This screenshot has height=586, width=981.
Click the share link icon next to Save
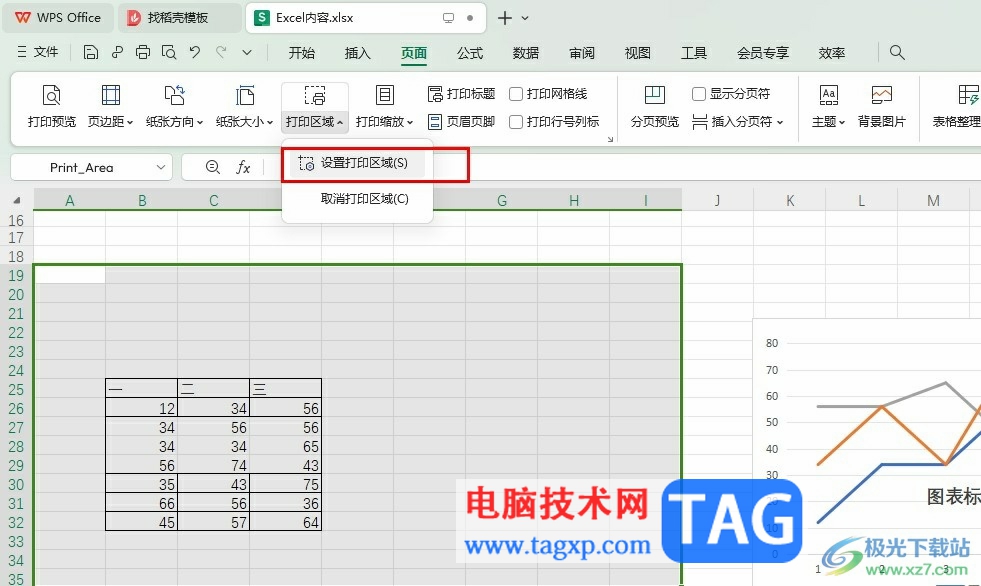[117, 53]
